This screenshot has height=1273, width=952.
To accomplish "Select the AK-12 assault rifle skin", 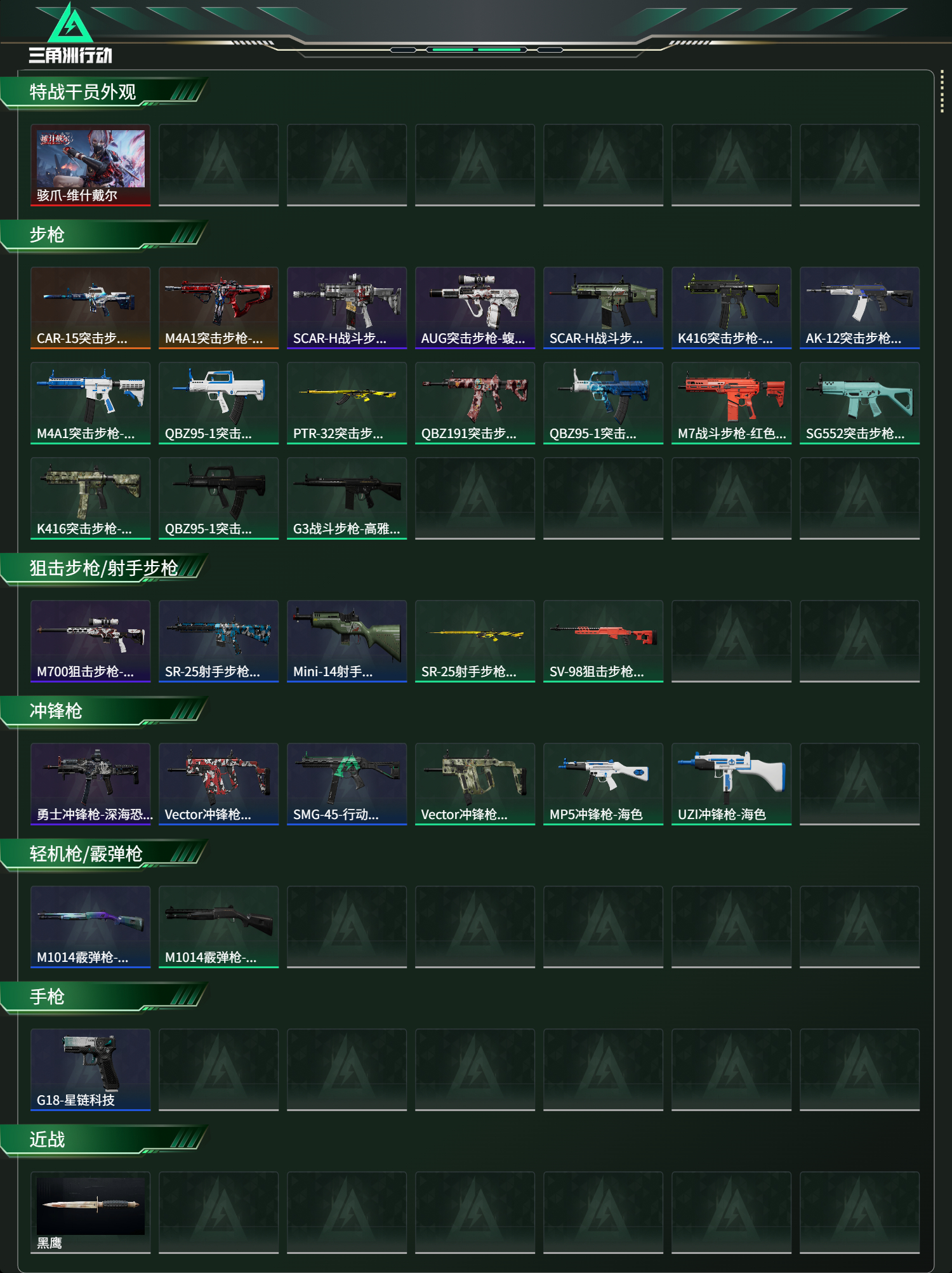I will click(x=859, y=308).
